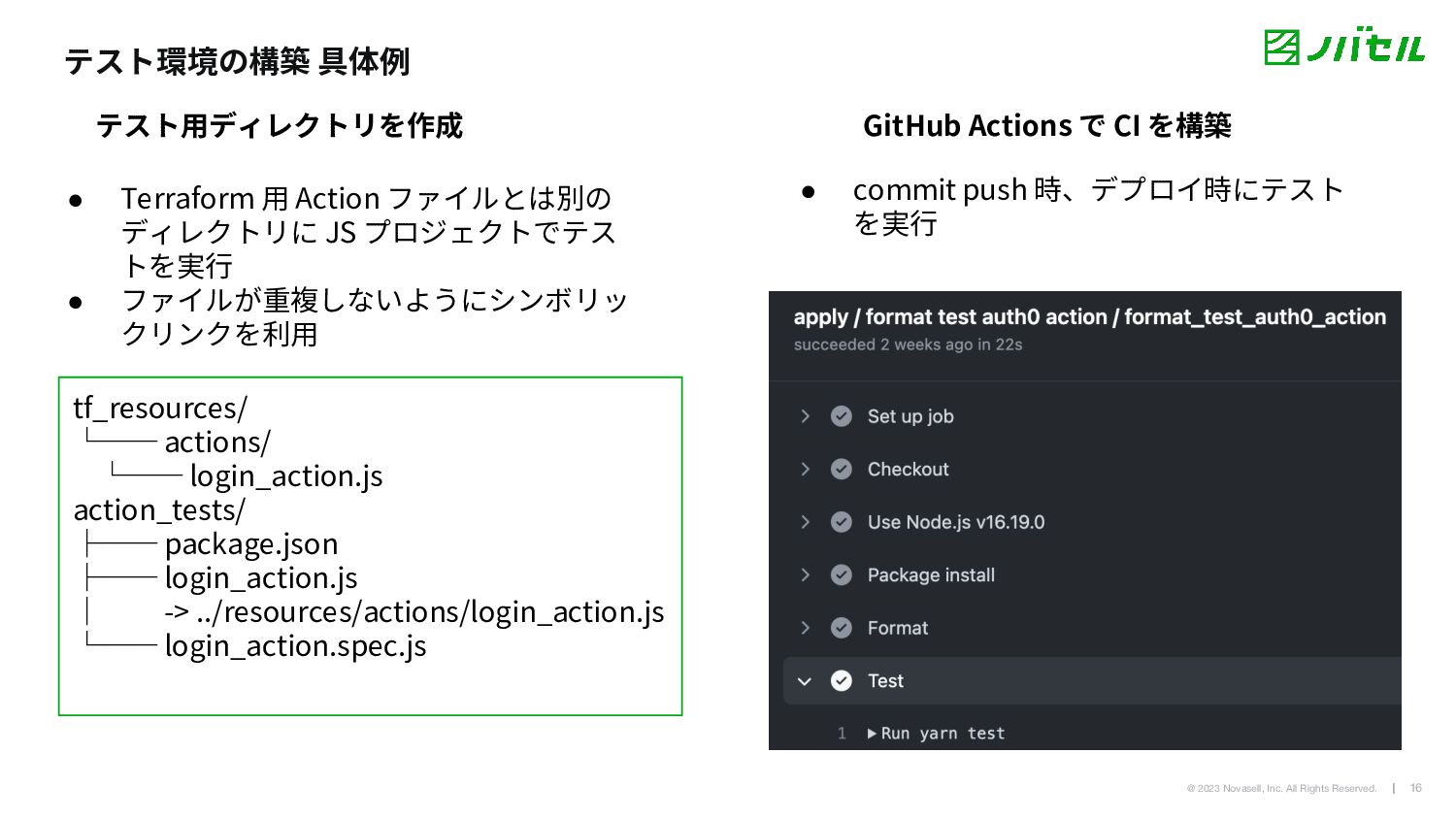Screen dimensions: 1456x819
Task: Collapse the Test step
Action: (805, 681)
